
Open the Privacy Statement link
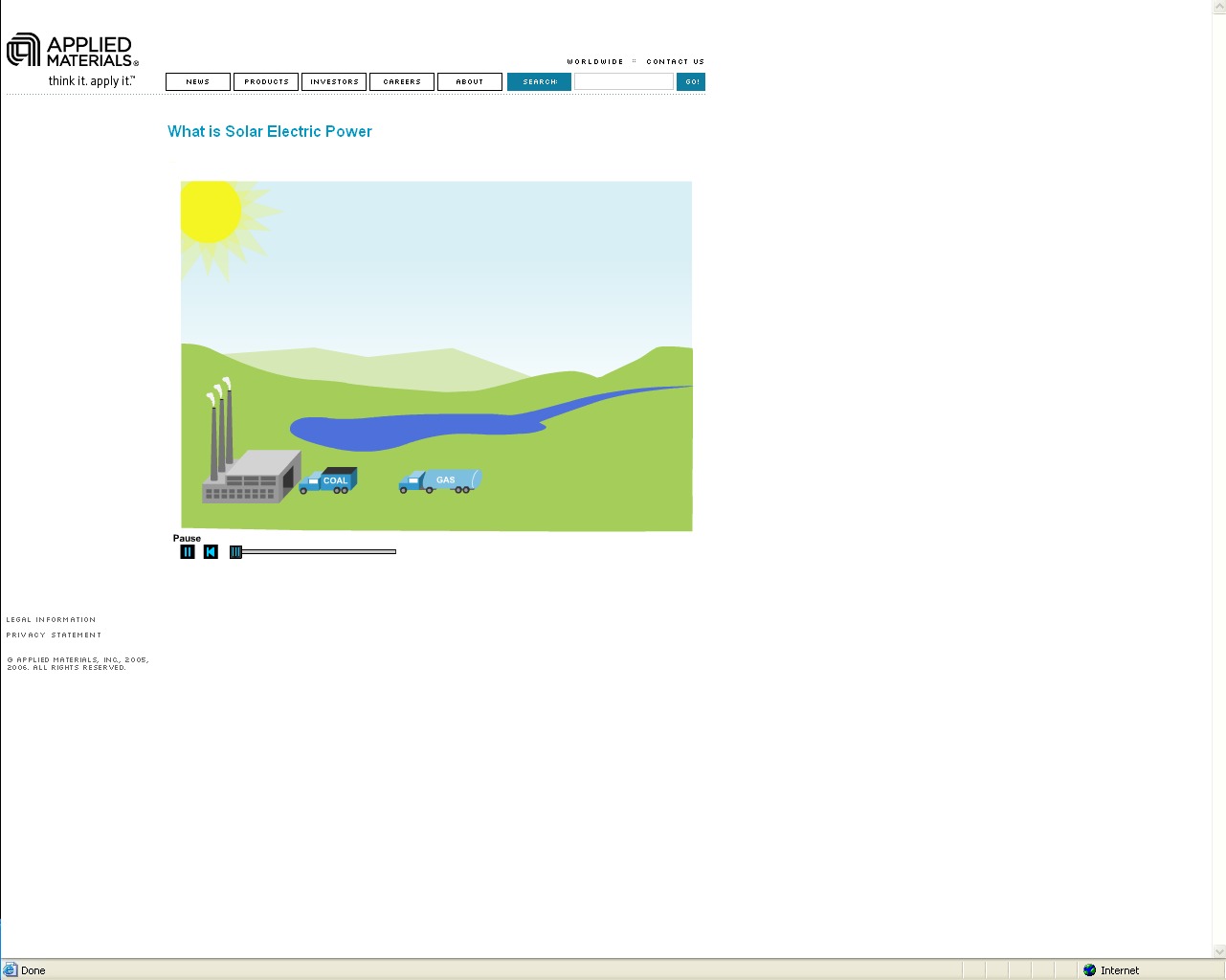tap(54, 635)
